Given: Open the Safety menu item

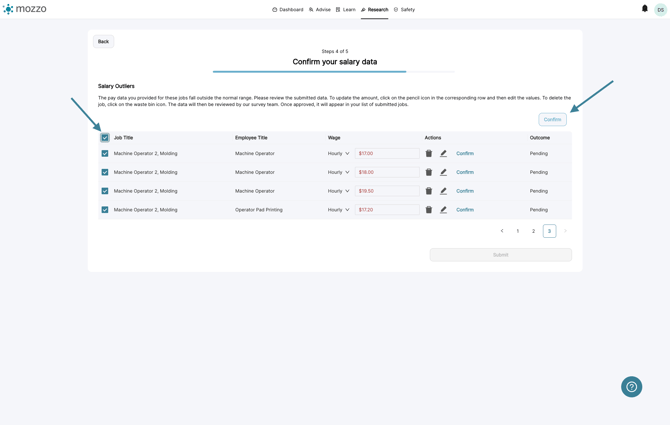Looking at the screenshot, I should [x=404, y=10].
